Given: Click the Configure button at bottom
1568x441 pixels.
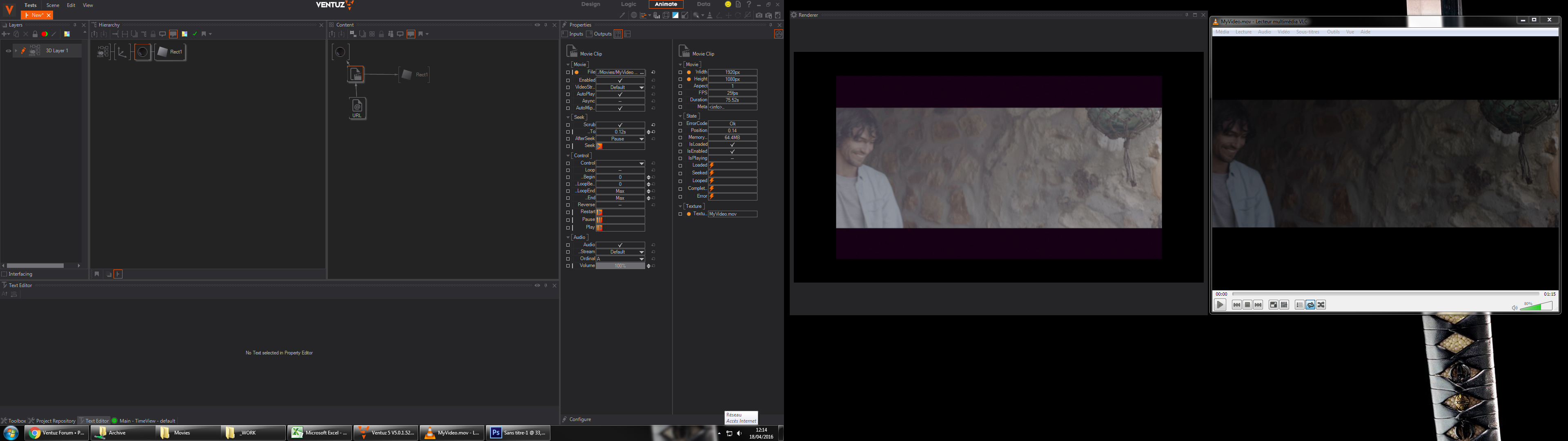Looking at the screenshot, I should [x=579, y=419].
